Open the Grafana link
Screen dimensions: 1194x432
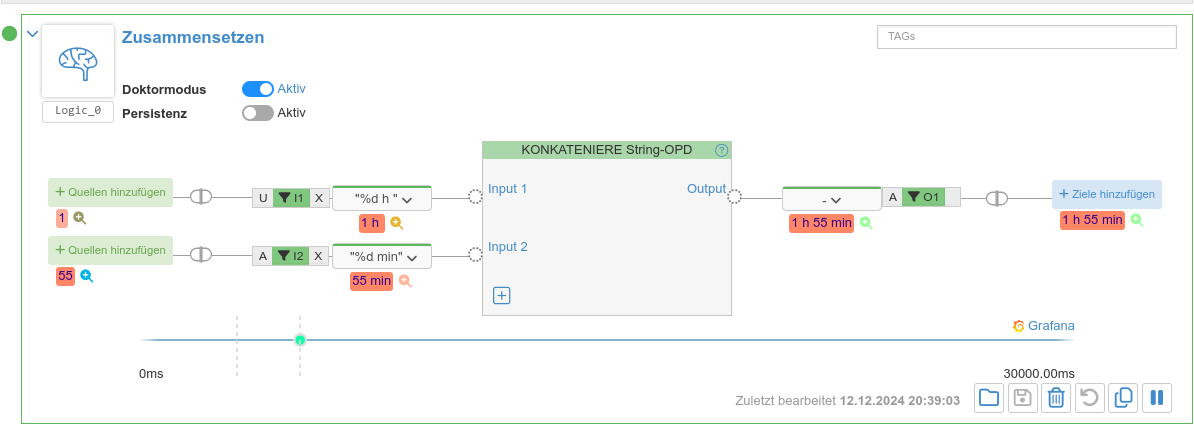[x=1043, y=326]
